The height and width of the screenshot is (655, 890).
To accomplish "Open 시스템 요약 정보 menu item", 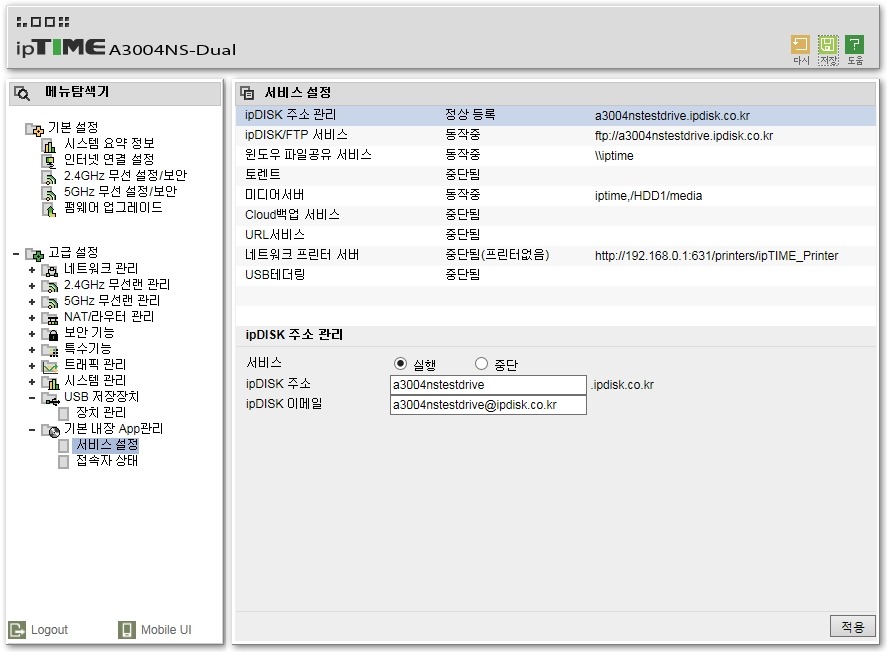I will coord(109,144).
